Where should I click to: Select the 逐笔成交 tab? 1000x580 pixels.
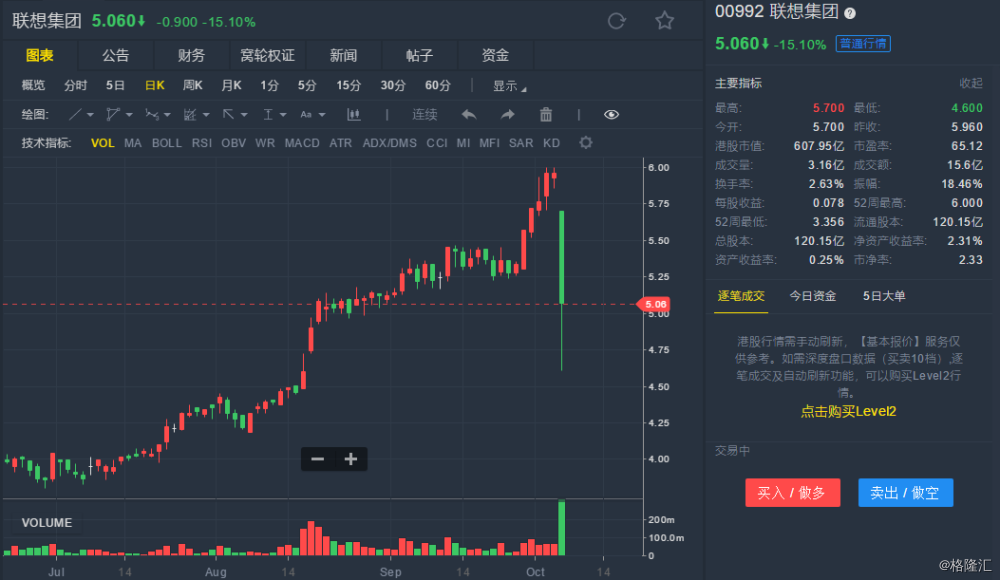coord(741,296)
